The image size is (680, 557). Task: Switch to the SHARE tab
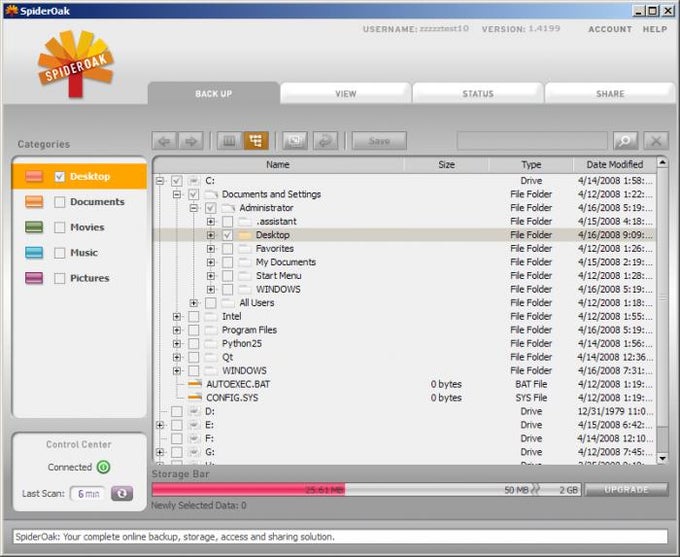(610, 93)
